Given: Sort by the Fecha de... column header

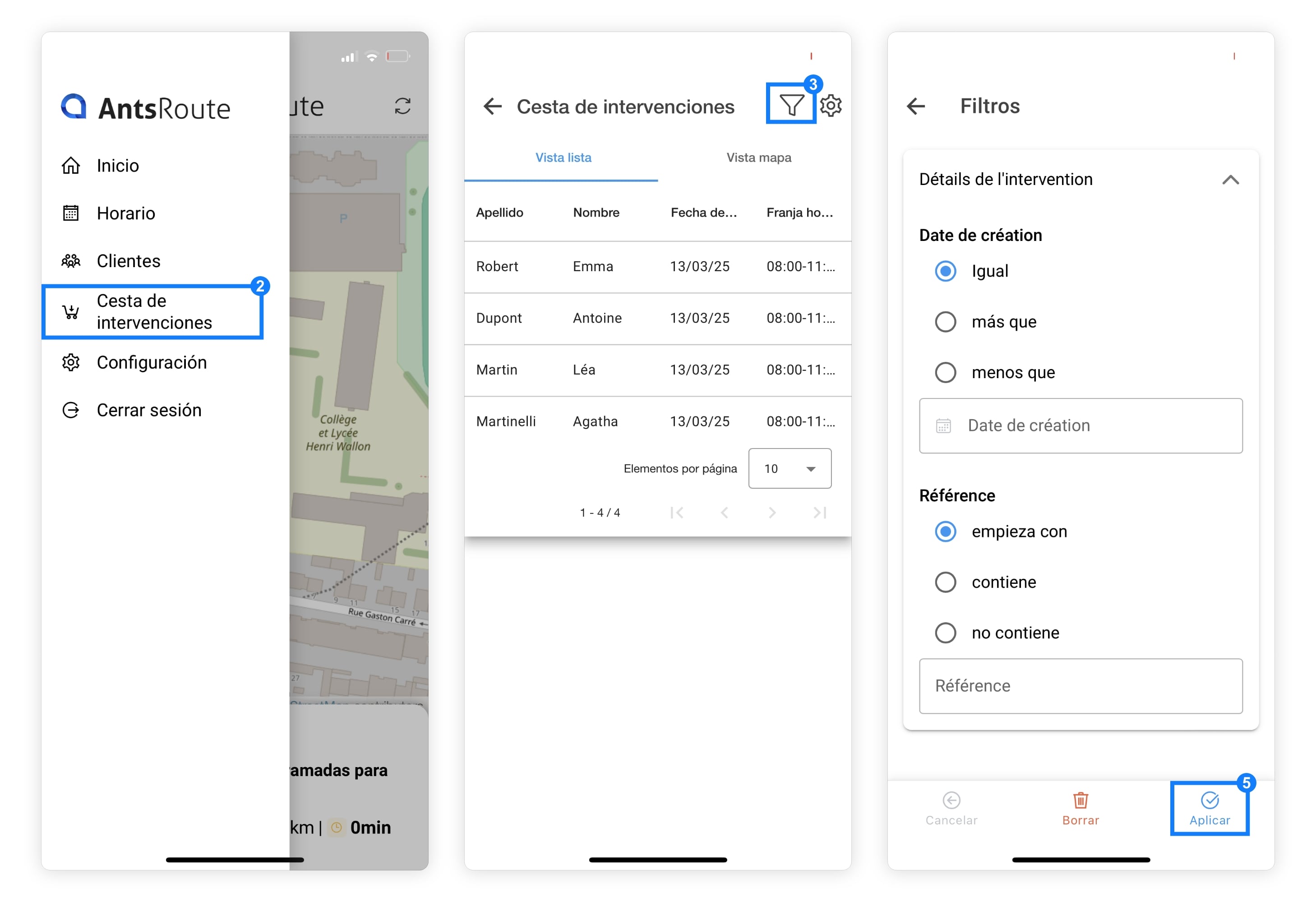Looking at the screenshot, I should [704, 213].
